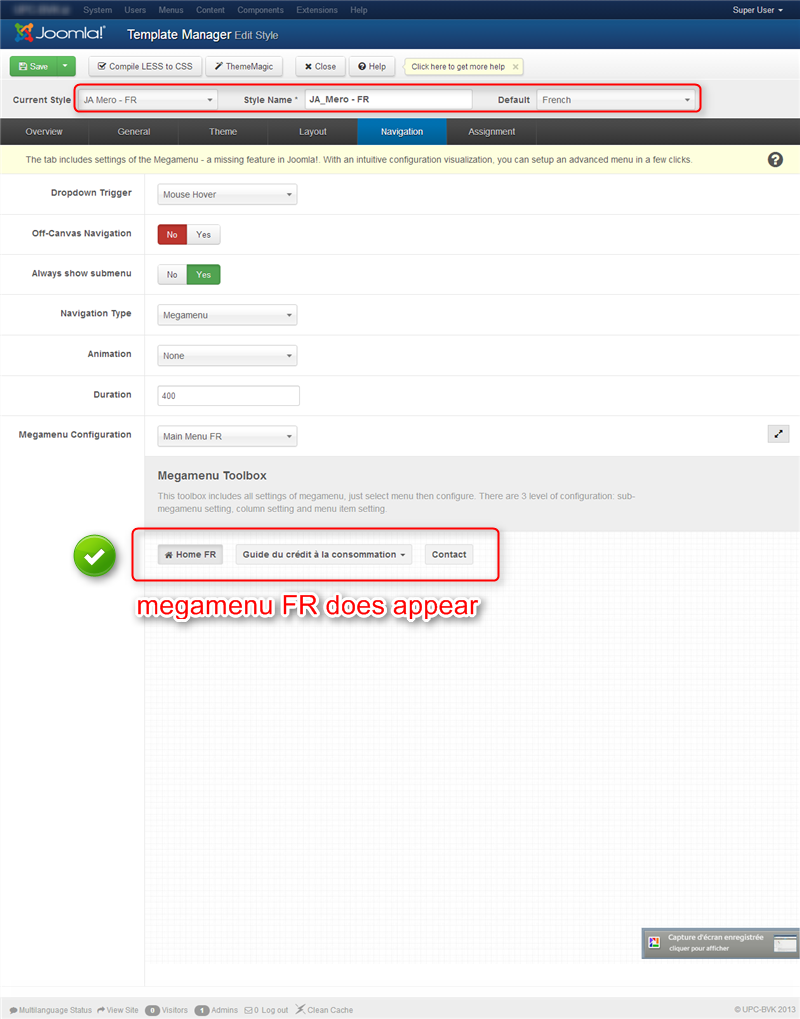
Task: Open the Navigation Type dropdown
Action: 226,314
